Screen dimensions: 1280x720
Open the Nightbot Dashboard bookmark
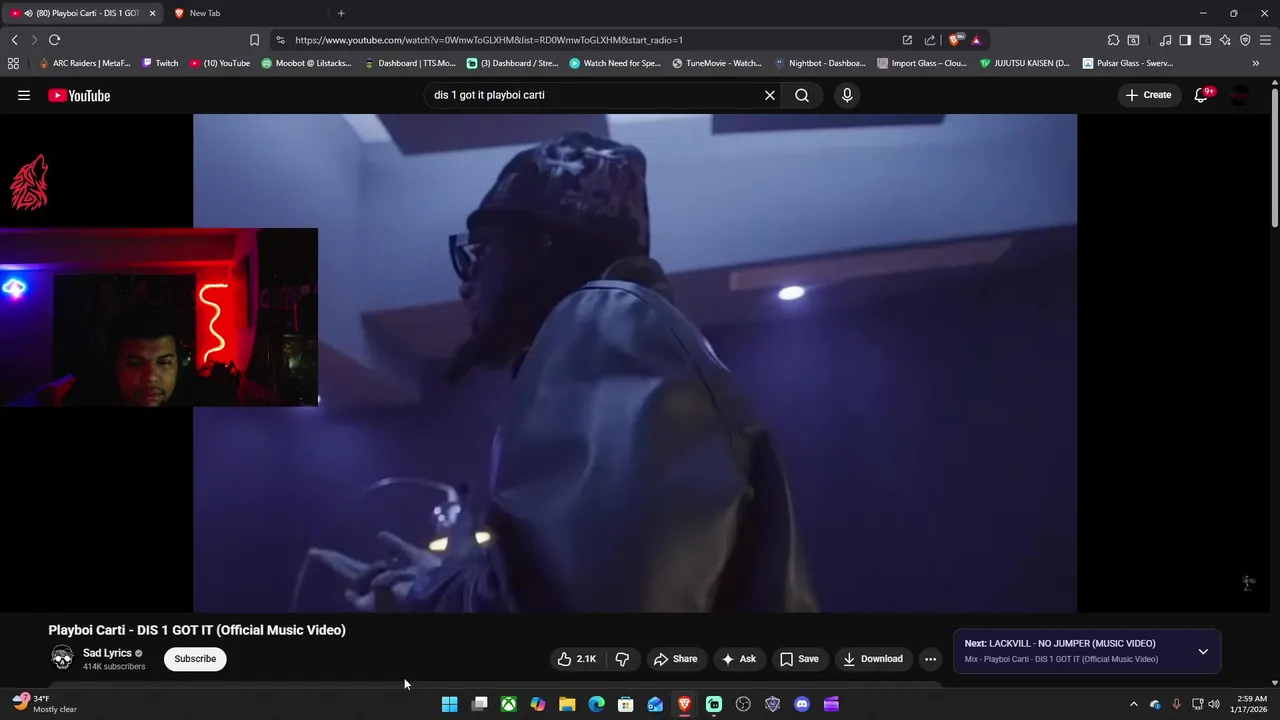[x=820, y=63]
